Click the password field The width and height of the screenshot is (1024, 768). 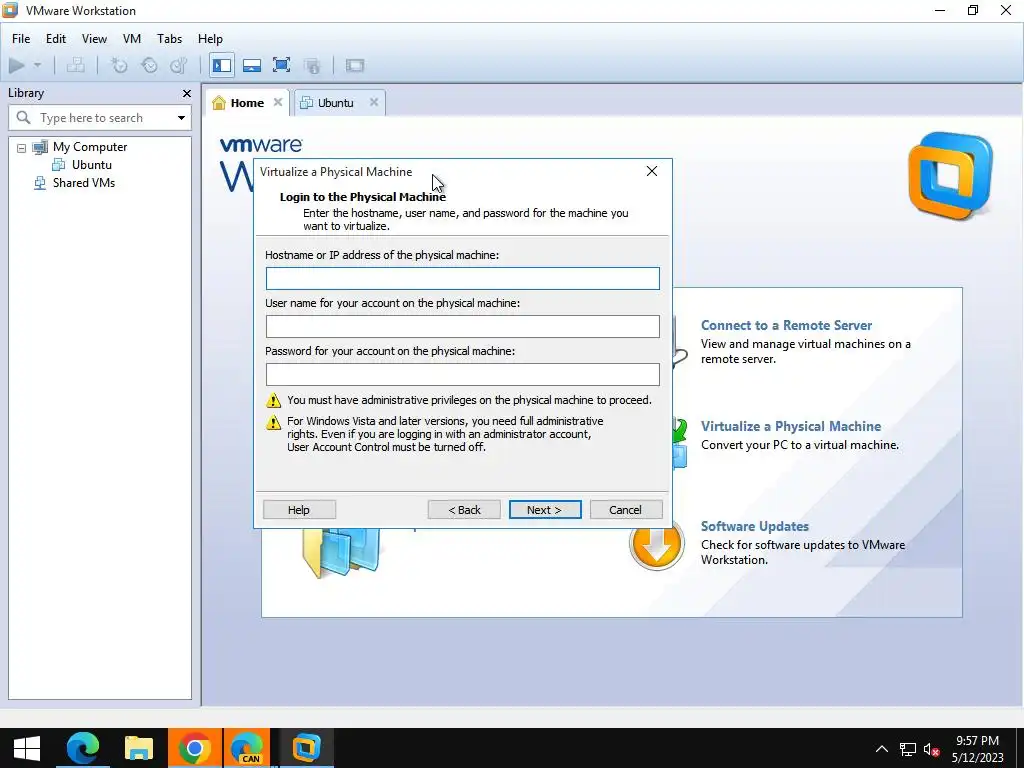click(x=462, y=374)
